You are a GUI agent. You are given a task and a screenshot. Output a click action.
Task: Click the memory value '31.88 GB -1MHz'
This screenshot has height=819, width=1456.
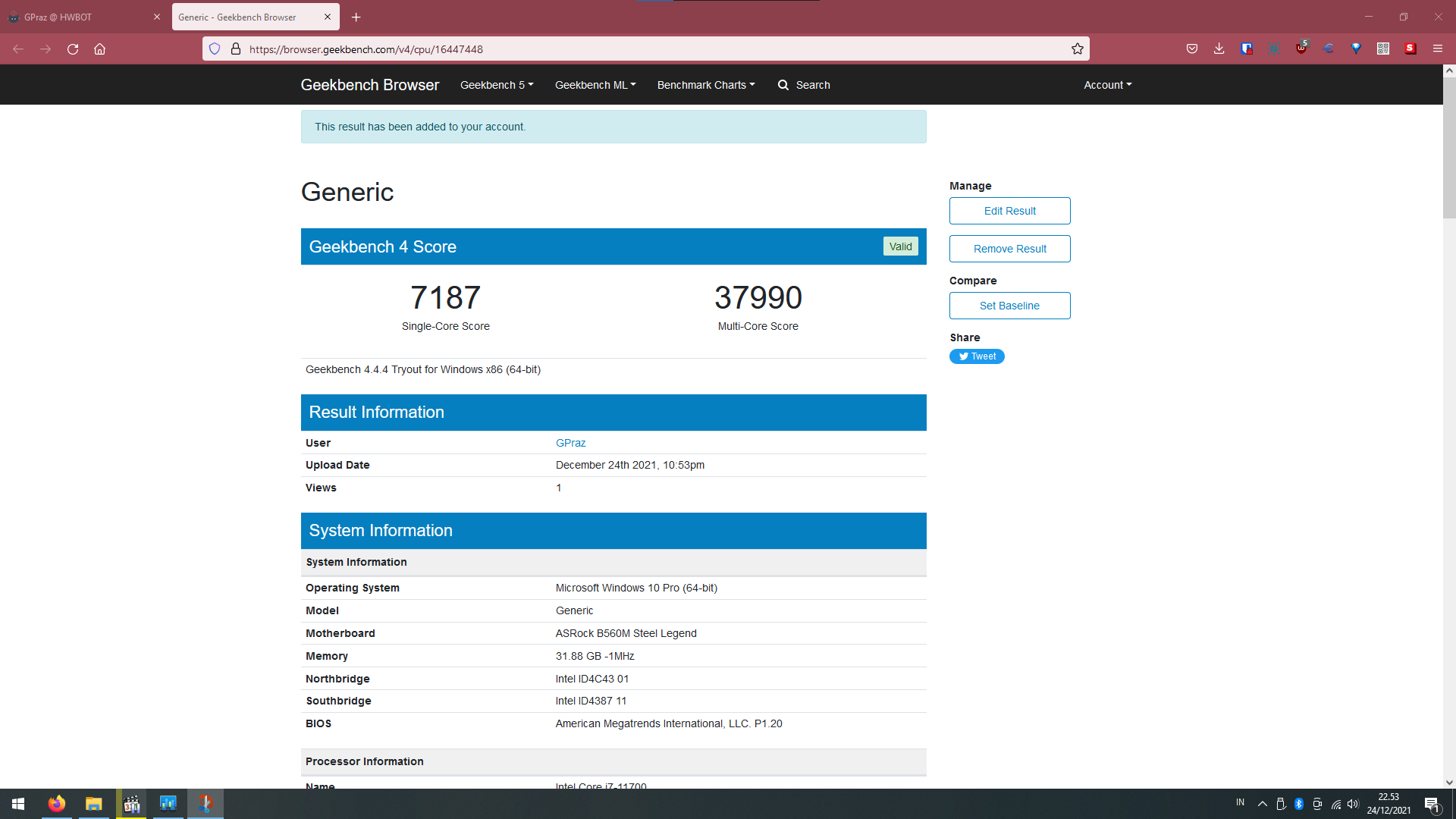click(x=595, y=656)
